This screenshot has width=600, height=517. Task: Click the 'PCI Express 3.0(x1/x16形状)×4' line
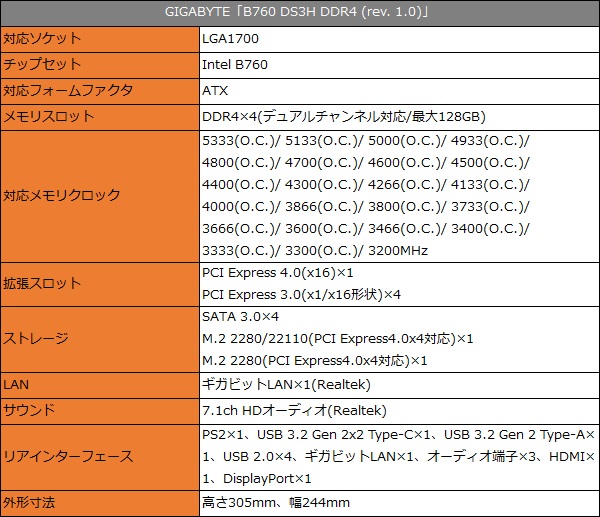[x=302, y=295]
